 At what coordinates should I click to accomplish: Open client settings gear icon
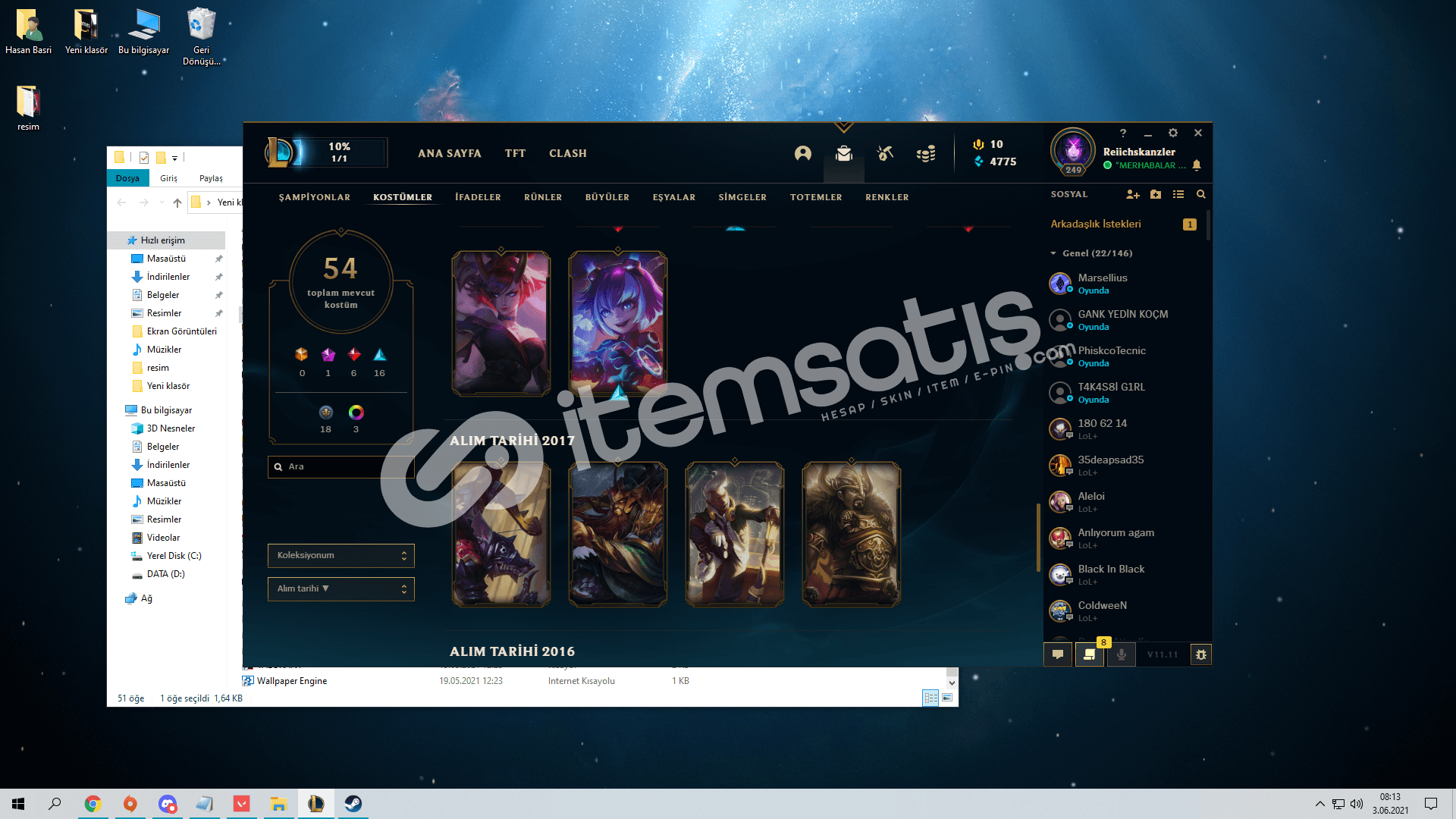[x=1173, y=133]
